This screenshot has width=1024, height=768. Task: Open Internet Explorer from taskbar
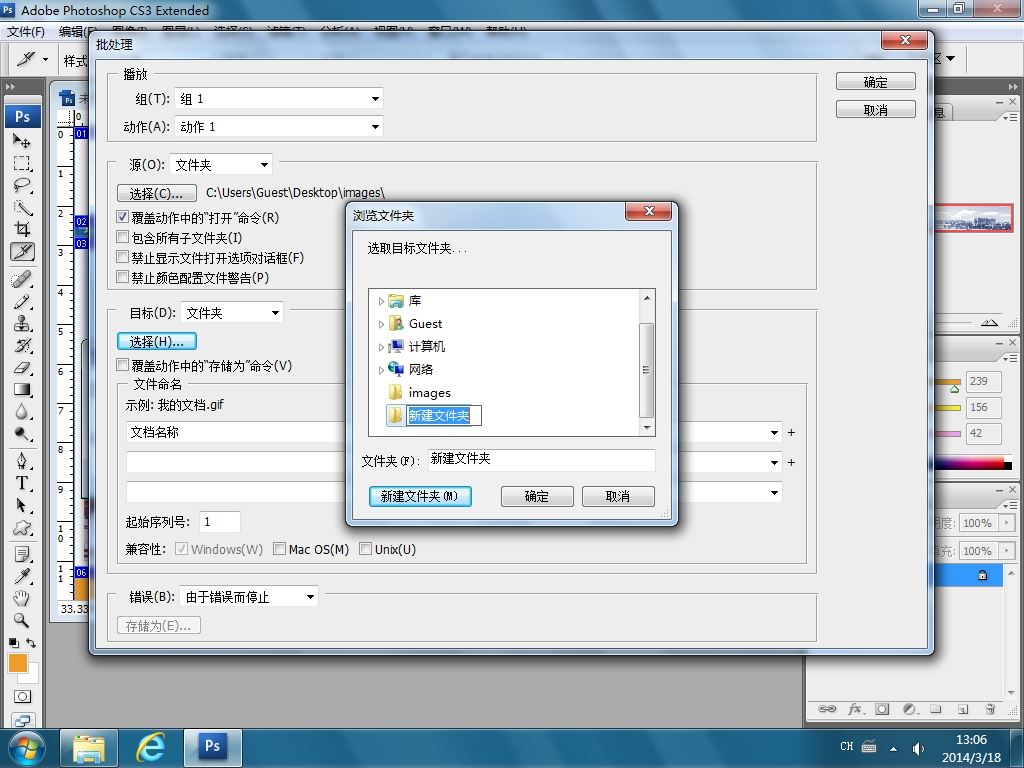tap(150, 747)
